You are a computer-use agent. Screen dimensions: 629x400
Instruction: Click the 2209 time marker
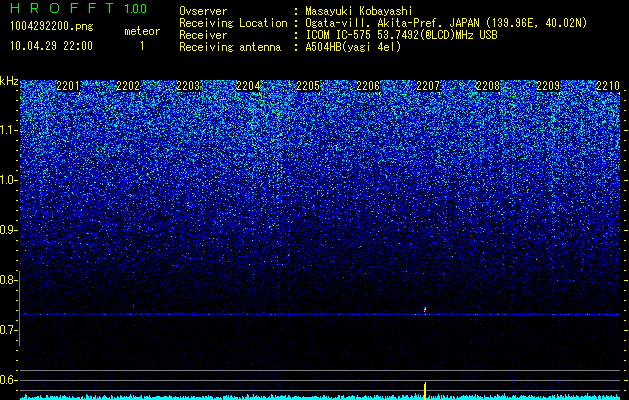pos(548,86)
